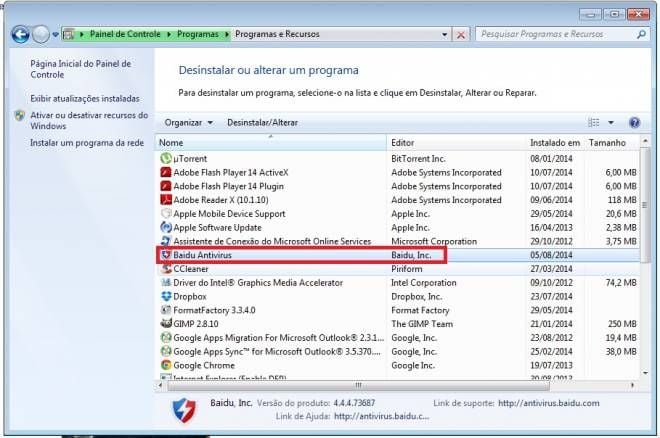The width and height of the screenshot is (660, 438).
Task: Expand the Painel de Controle breadcrumb arrow
Action: pos(169,34)
